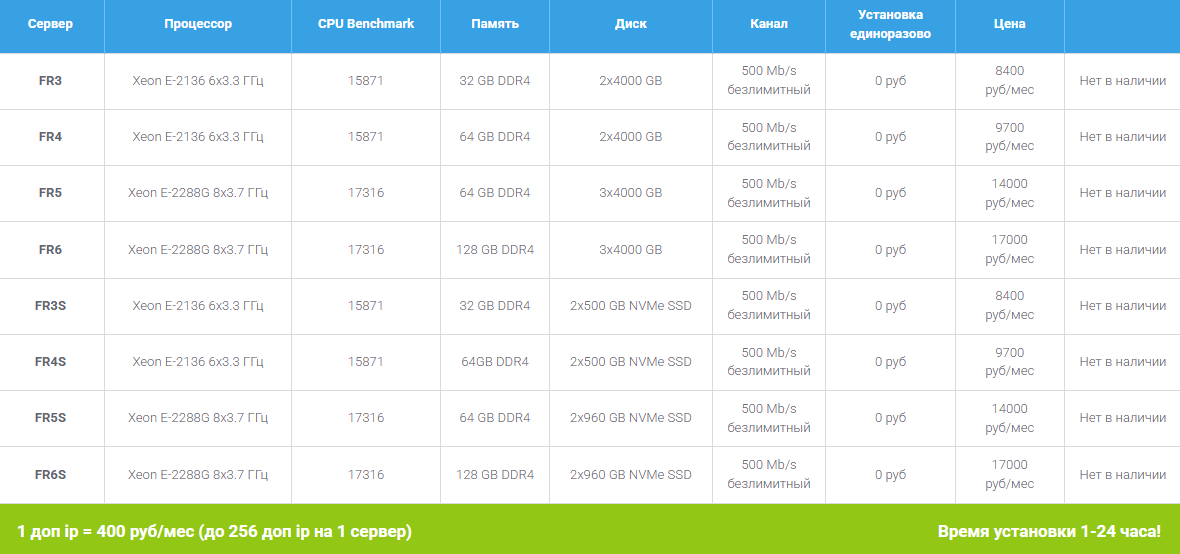The height and width of the screenshot is (554, 1180).
Task: Click FR5 disk 3x4000 GB
Action: click(x=631, y=193)
